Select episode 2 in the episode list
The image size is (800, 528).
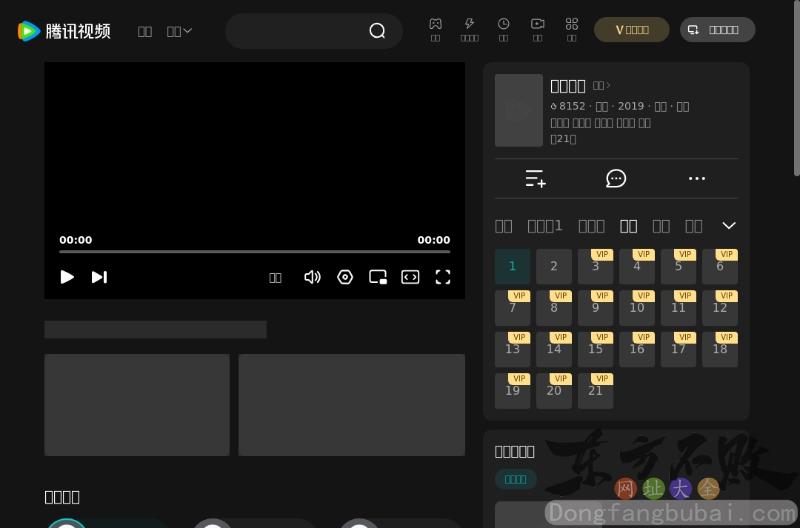click(x=554, y=267)
